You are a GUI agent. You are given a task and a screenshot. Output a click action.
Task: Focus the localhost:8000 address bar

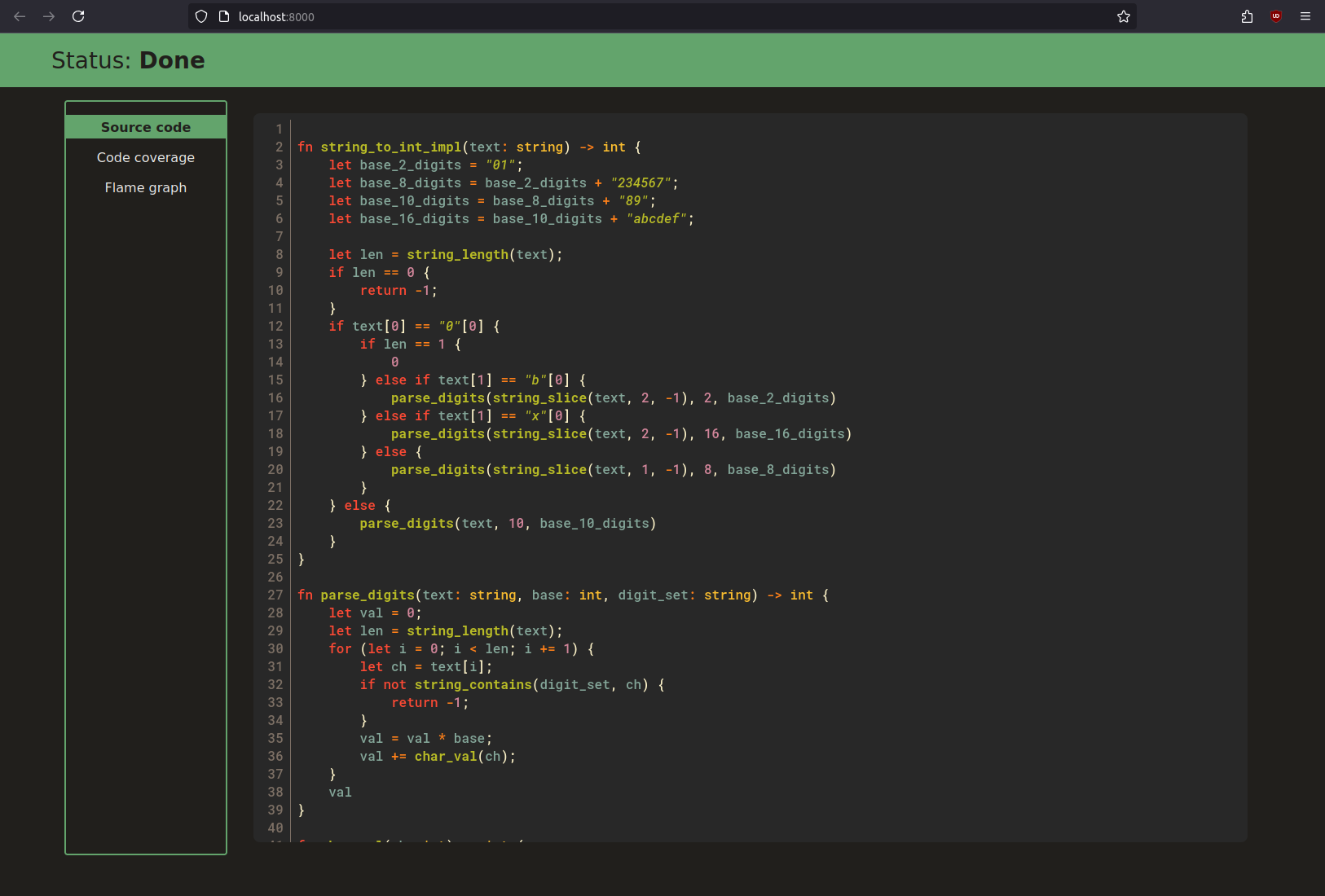662,16
